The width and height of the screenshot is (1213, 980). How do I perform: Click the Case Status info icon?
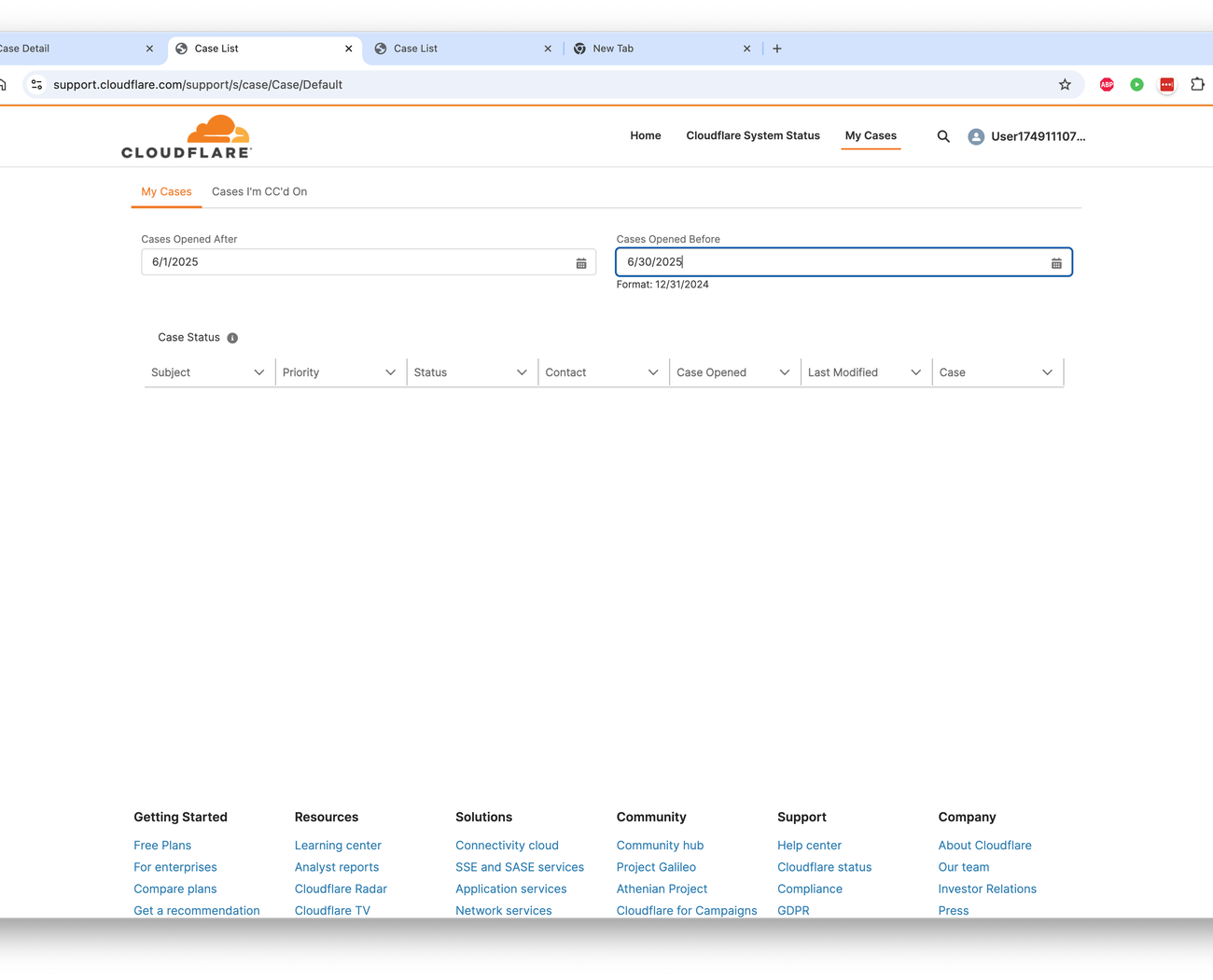tap(232, 338)
